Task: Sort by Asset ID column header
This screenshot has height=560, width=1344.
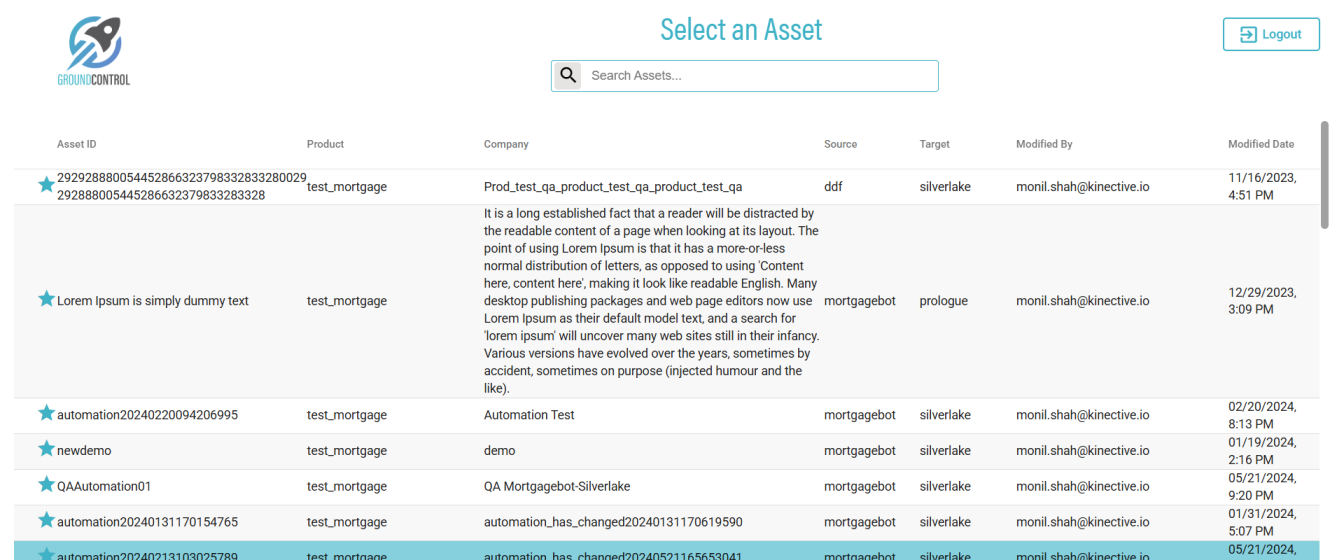Action: pos(77,144)
